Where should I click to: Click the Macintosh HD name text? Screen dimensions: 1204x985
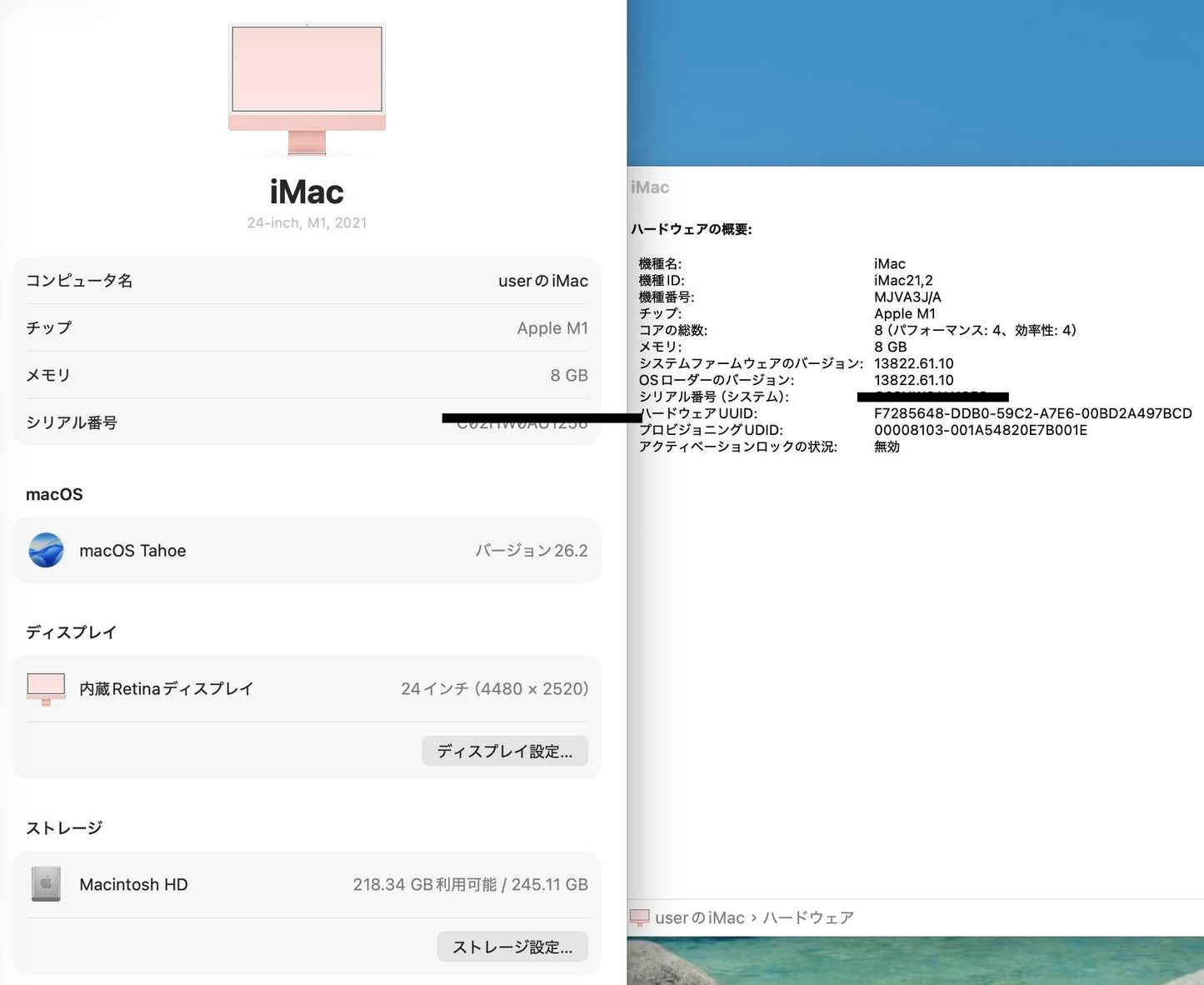click(x=133, y=885)
